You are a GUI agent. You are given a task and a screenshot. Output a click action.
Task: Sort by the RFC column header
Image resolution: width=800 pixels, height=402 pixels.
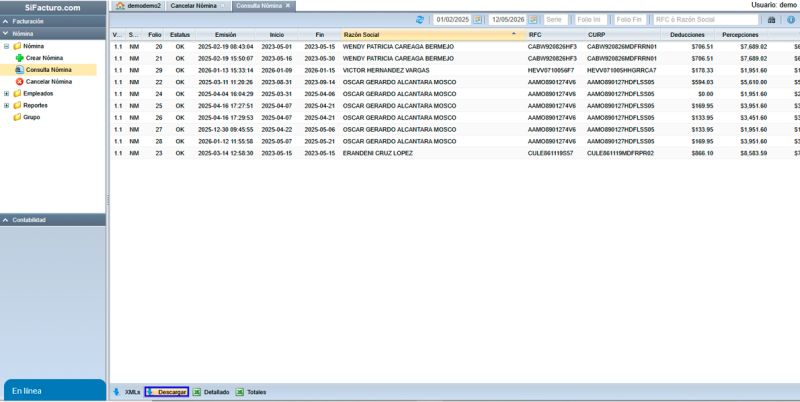click(555, 35)
